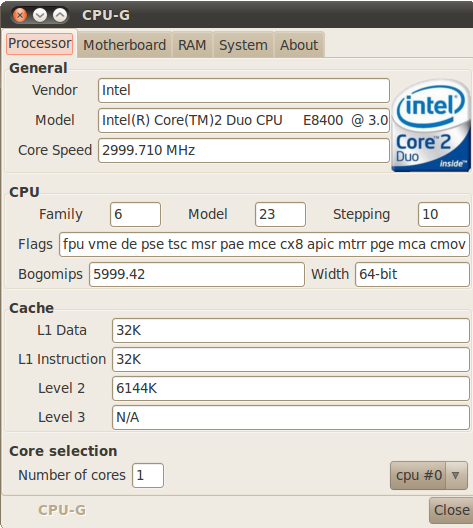Click the "Level 3" label

62,417
